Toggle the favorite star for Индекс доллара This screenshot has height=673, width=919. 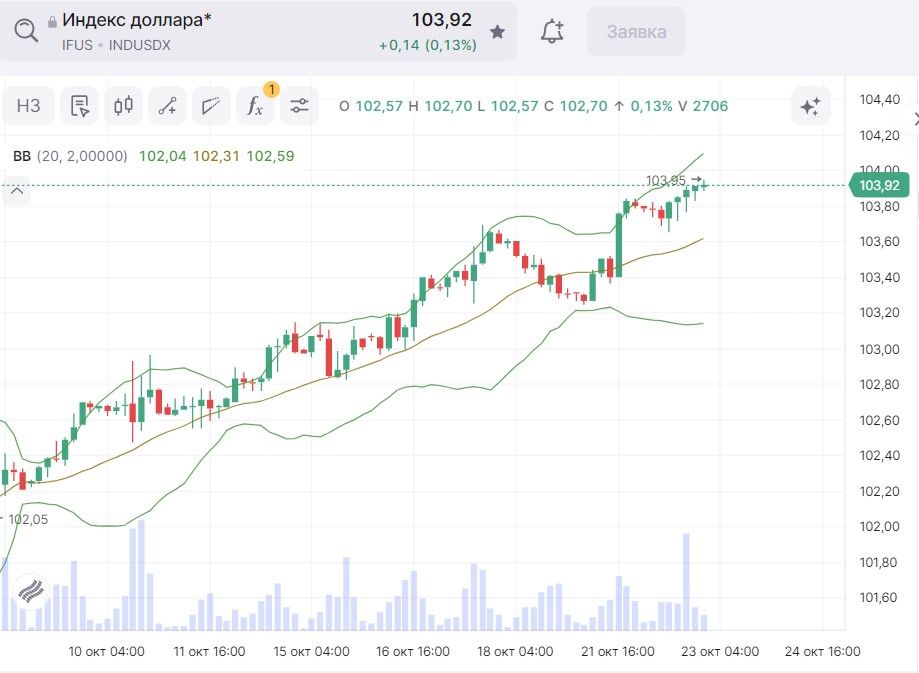pyautogui.click(x=497, y=32)
